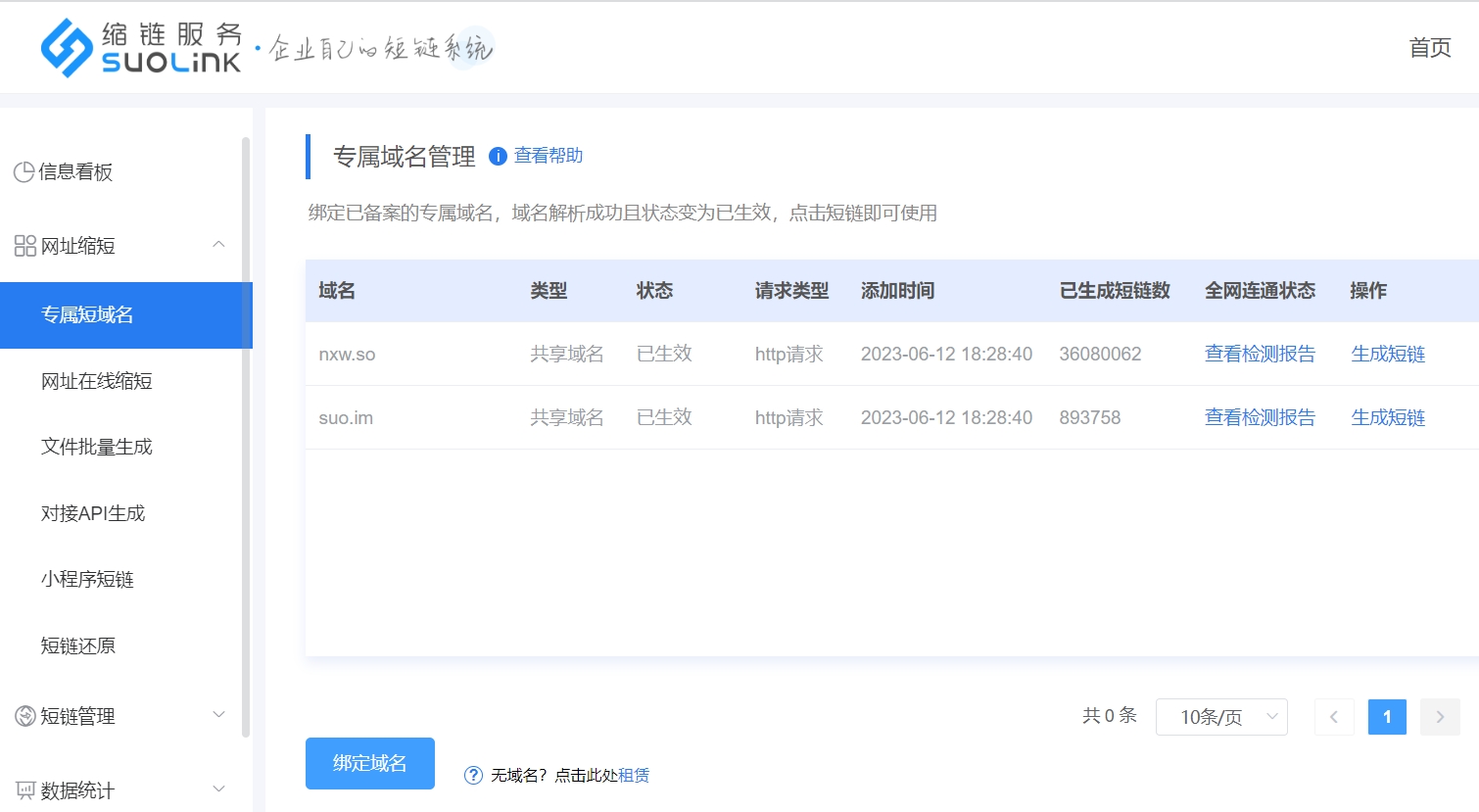Click the 信息看板 dashboard icon

(x=24, y=172)
